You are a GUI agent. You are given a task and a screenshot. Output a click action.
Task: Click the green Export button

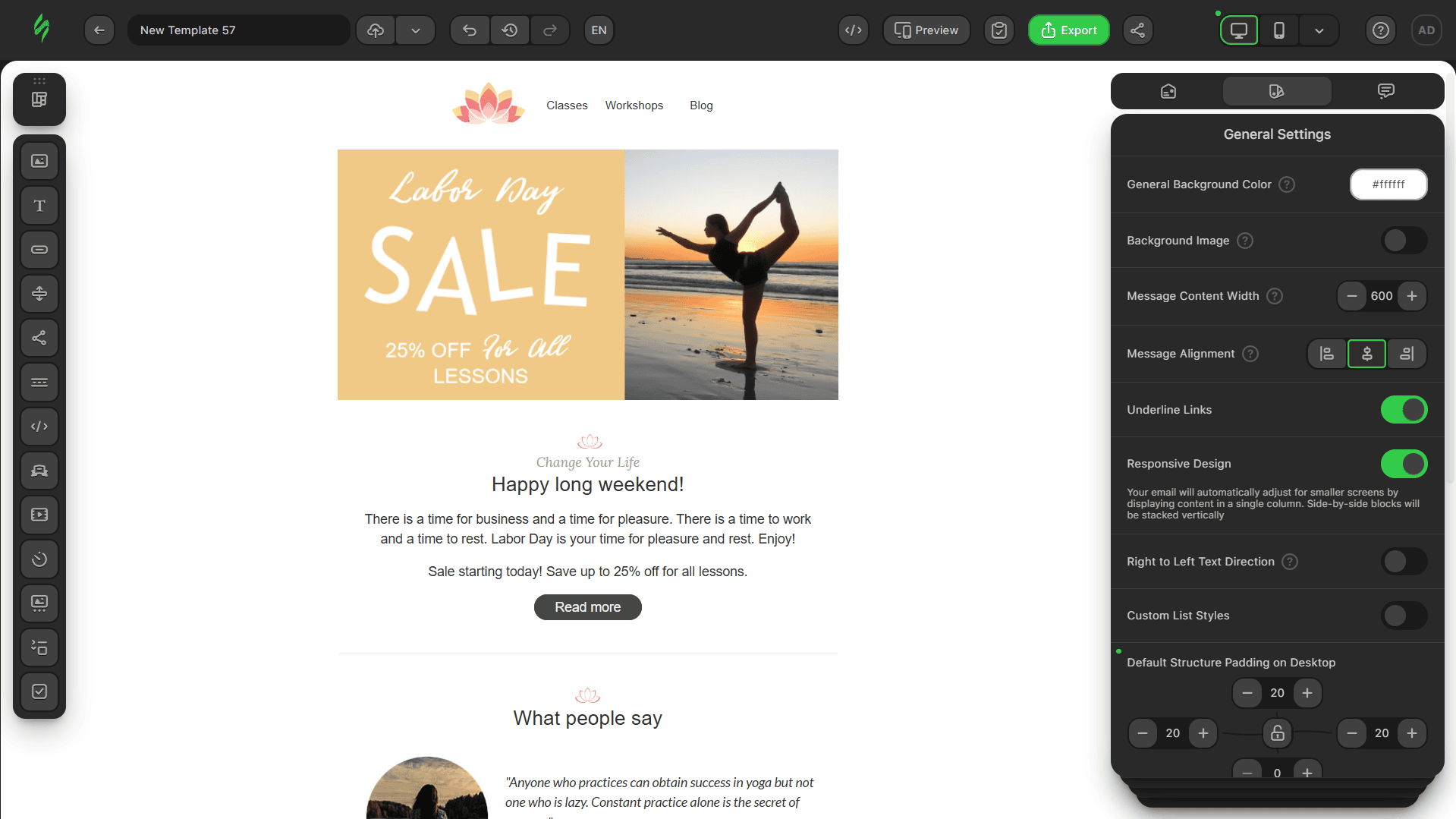[x=1069, y=30]
